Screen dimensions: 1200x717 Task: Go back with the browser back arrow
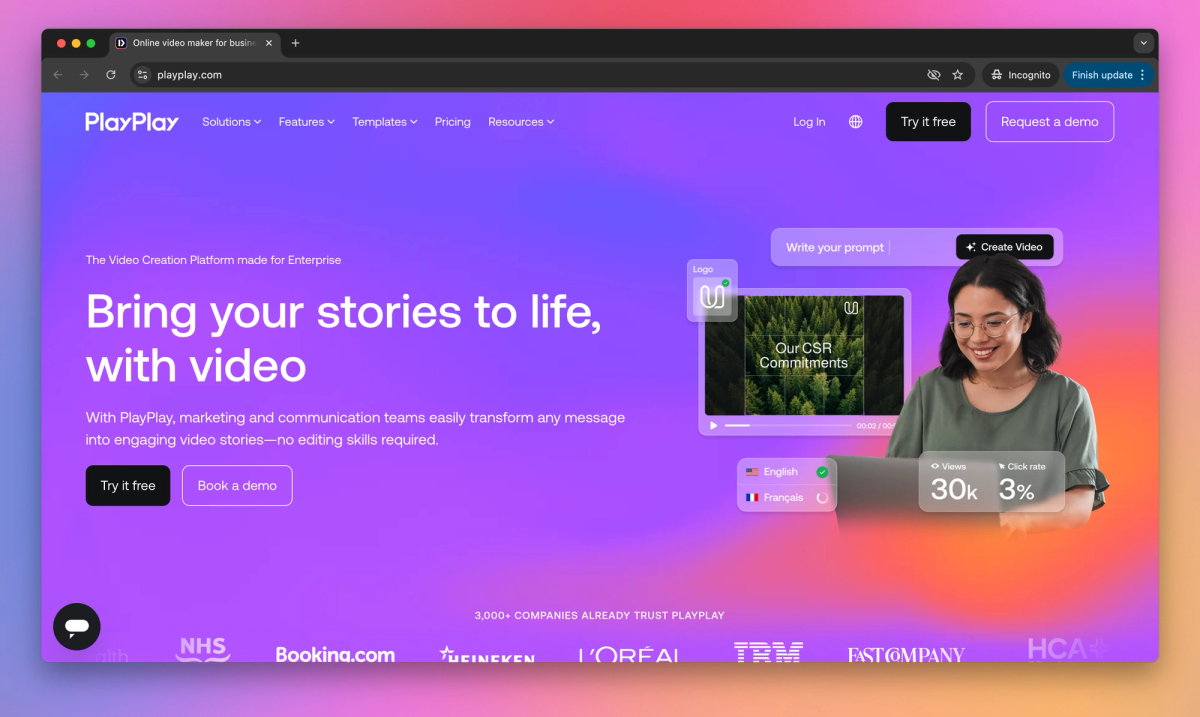pyautogui.click(x=57, y=75)
